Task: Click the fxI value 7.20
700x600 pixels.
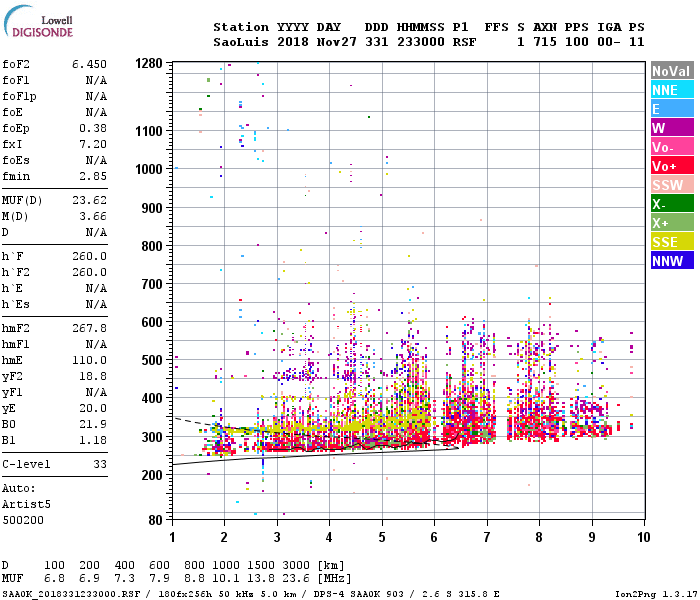Action: click(93, 144)
